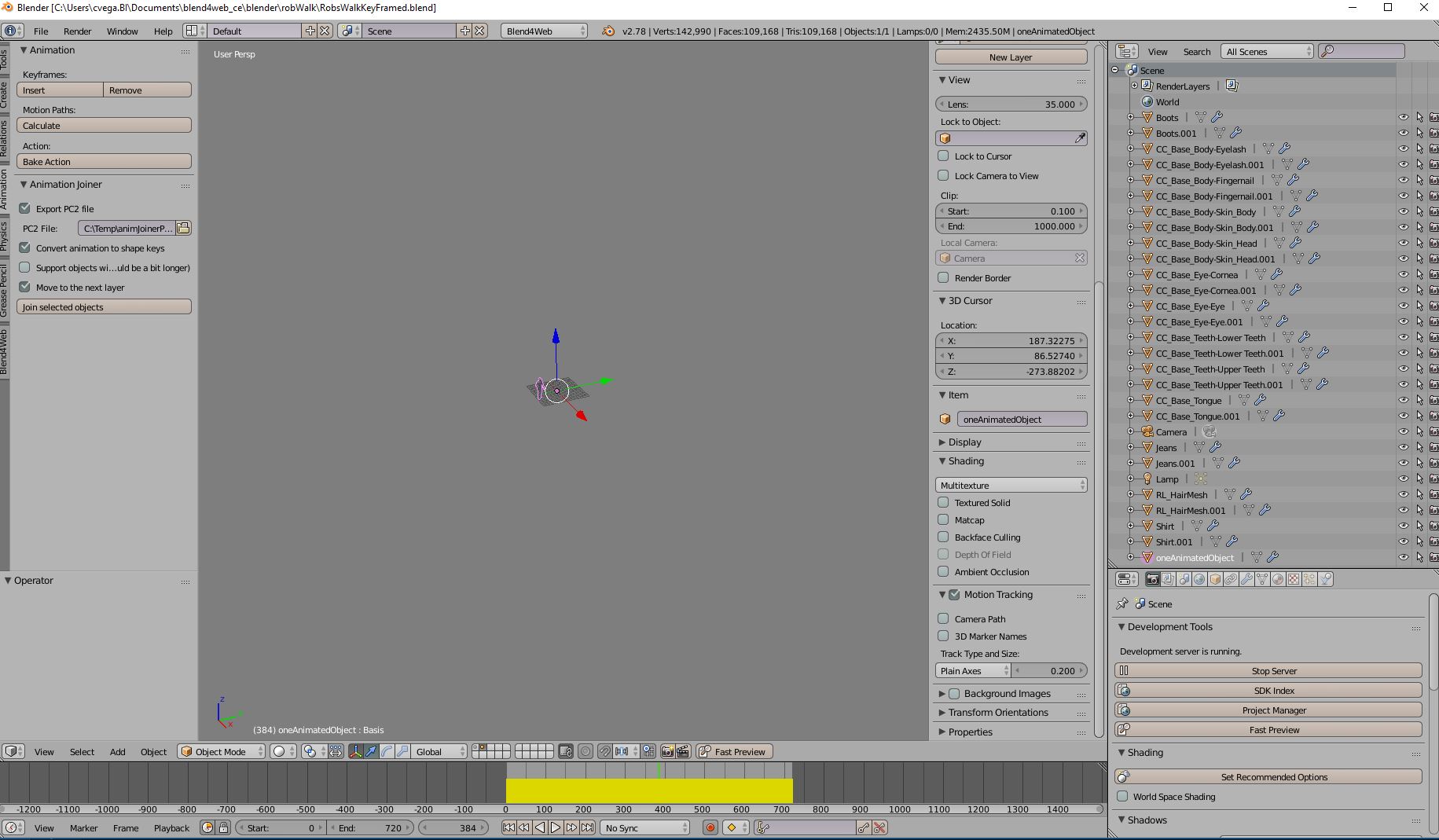Clear the Local Camera field with its X
Viewport: 1439px width, 840px height.
click(1079, 258)
